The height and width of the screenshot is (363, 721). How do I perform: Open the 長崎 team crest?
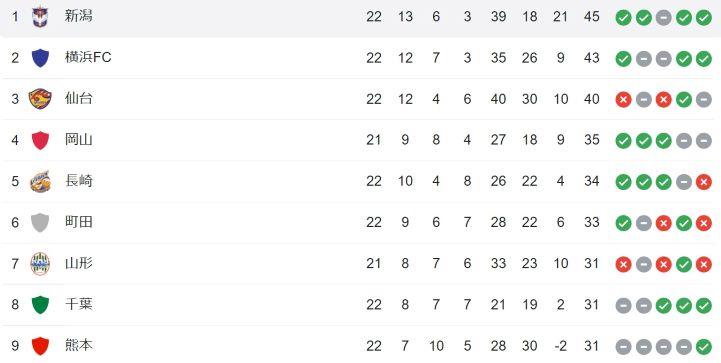click(x=40, y=181)
